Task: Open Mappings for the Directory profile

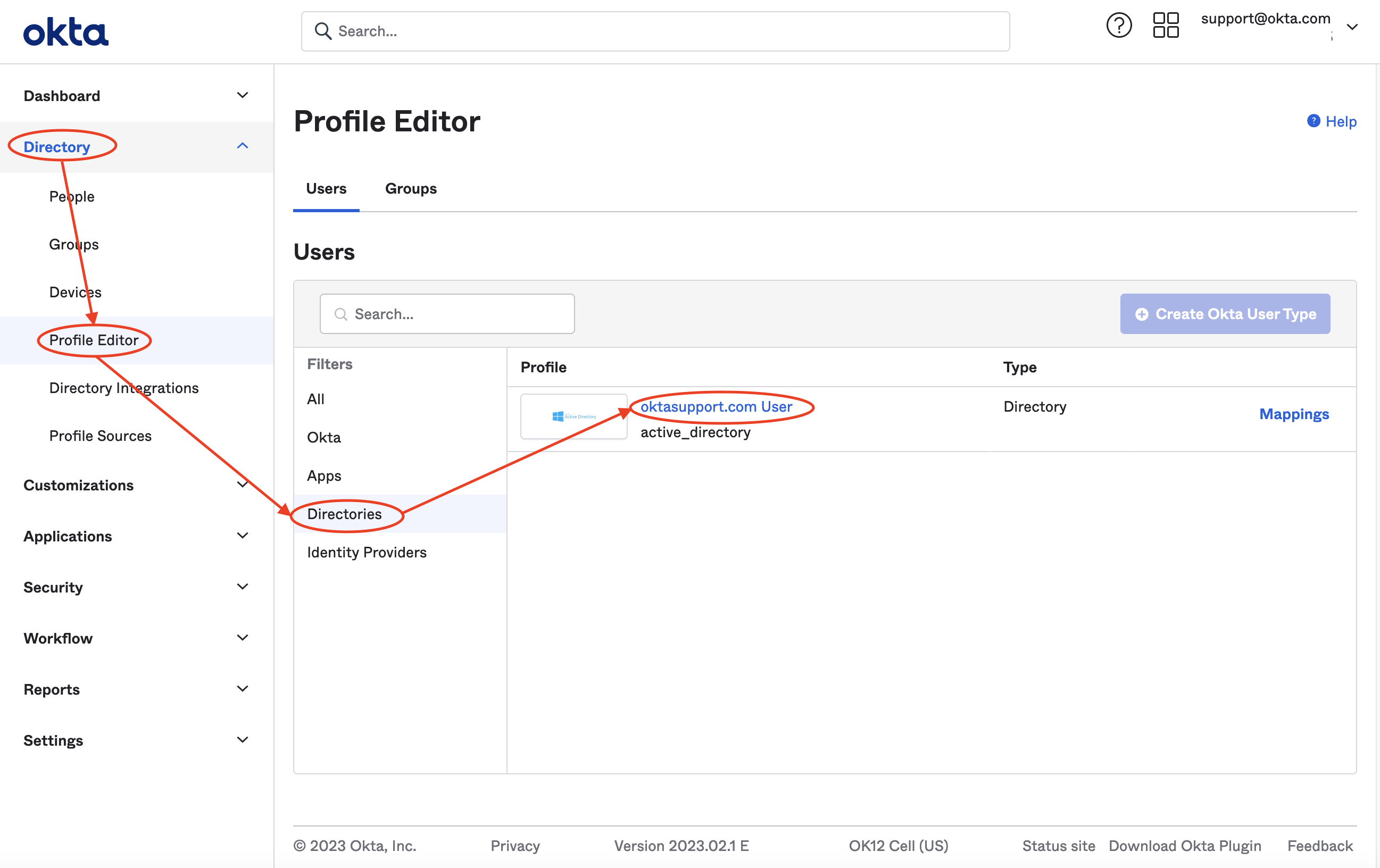Action: tap(1294, 414)
